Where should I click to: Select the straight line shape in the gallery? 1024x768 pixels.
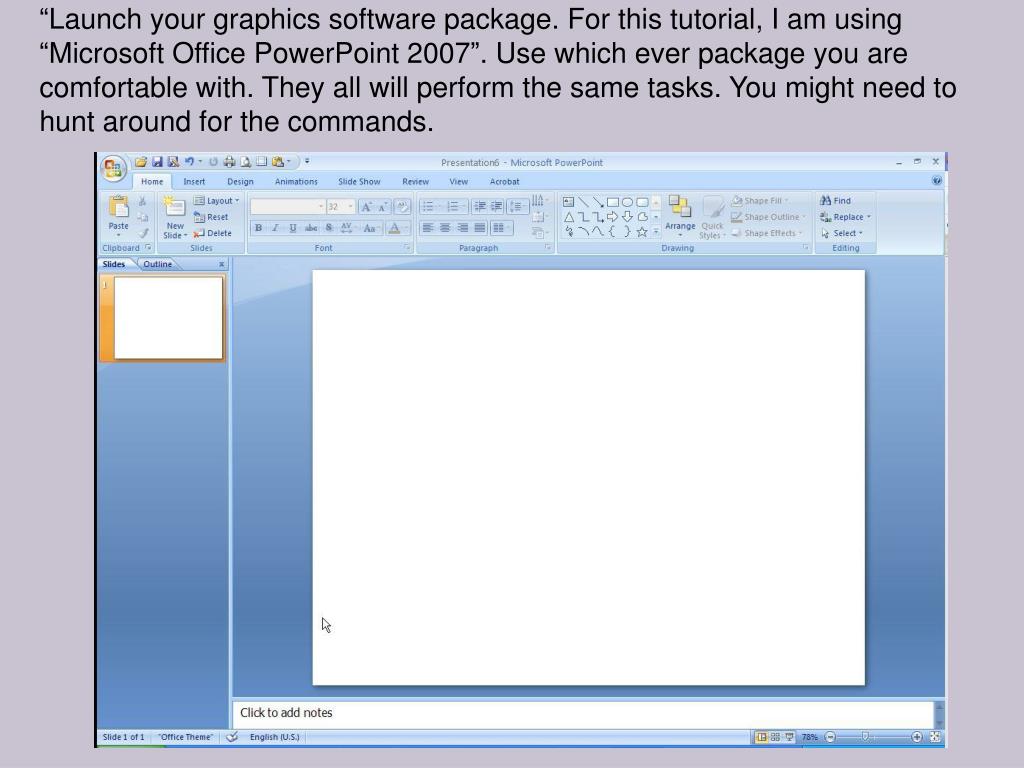pyautogui.click(x=583, y=202)
